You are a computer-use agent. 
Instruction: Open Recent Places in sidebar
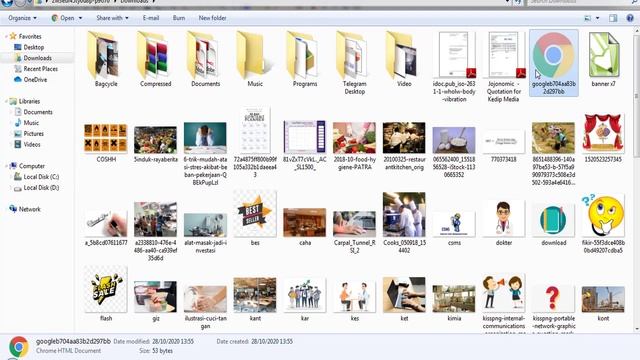click(40, 69)
